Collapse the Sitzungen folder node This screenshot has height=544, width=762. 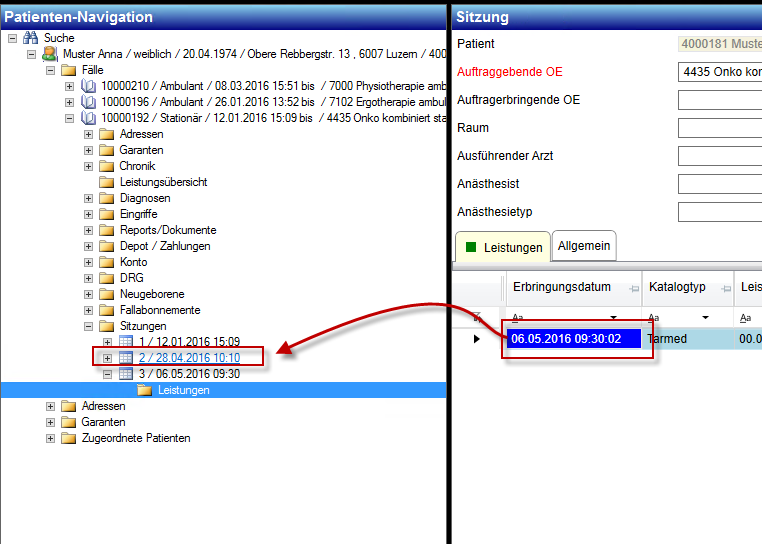[x=88, y=327]
